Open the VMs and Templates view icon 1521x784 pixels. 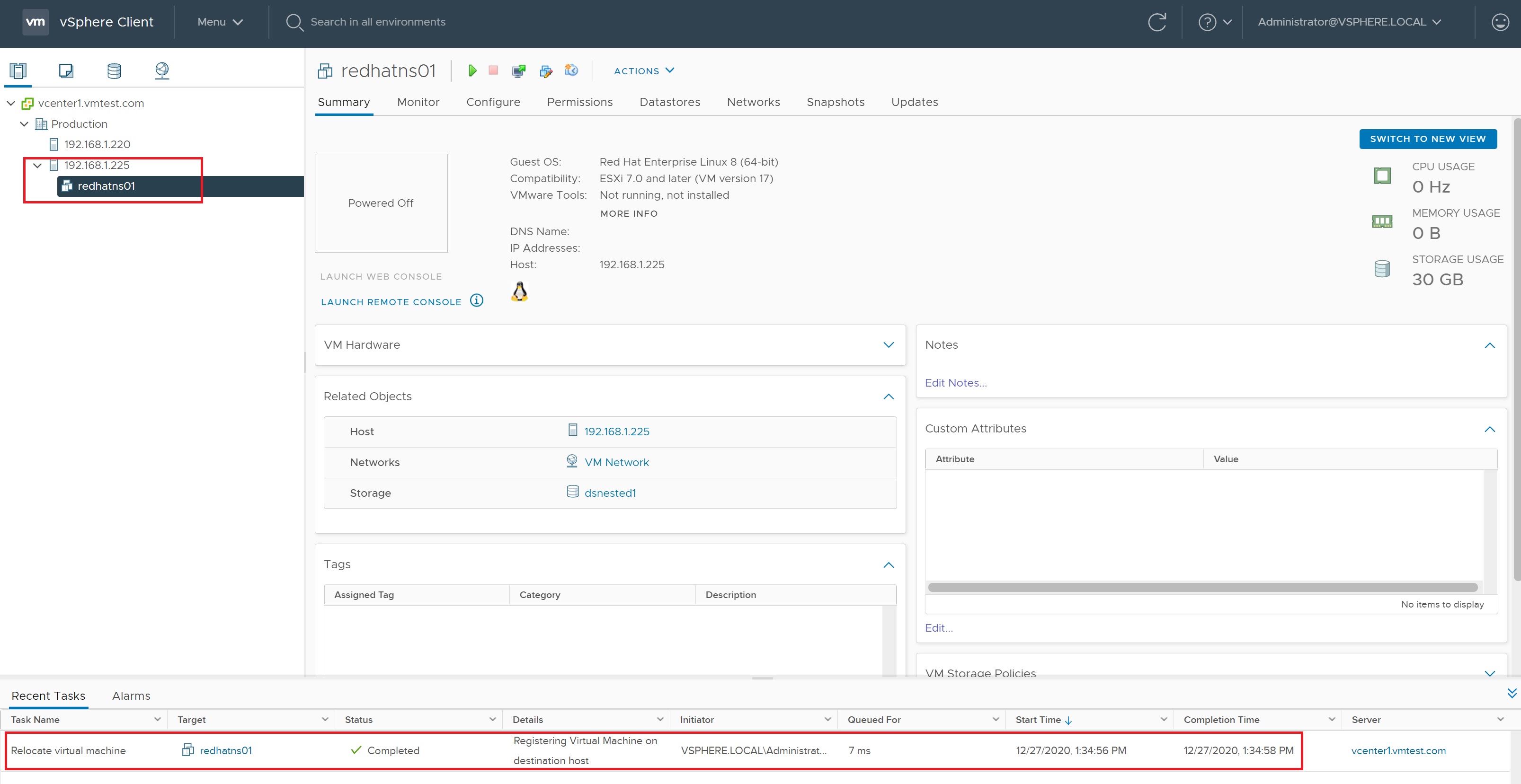(66, 71)
